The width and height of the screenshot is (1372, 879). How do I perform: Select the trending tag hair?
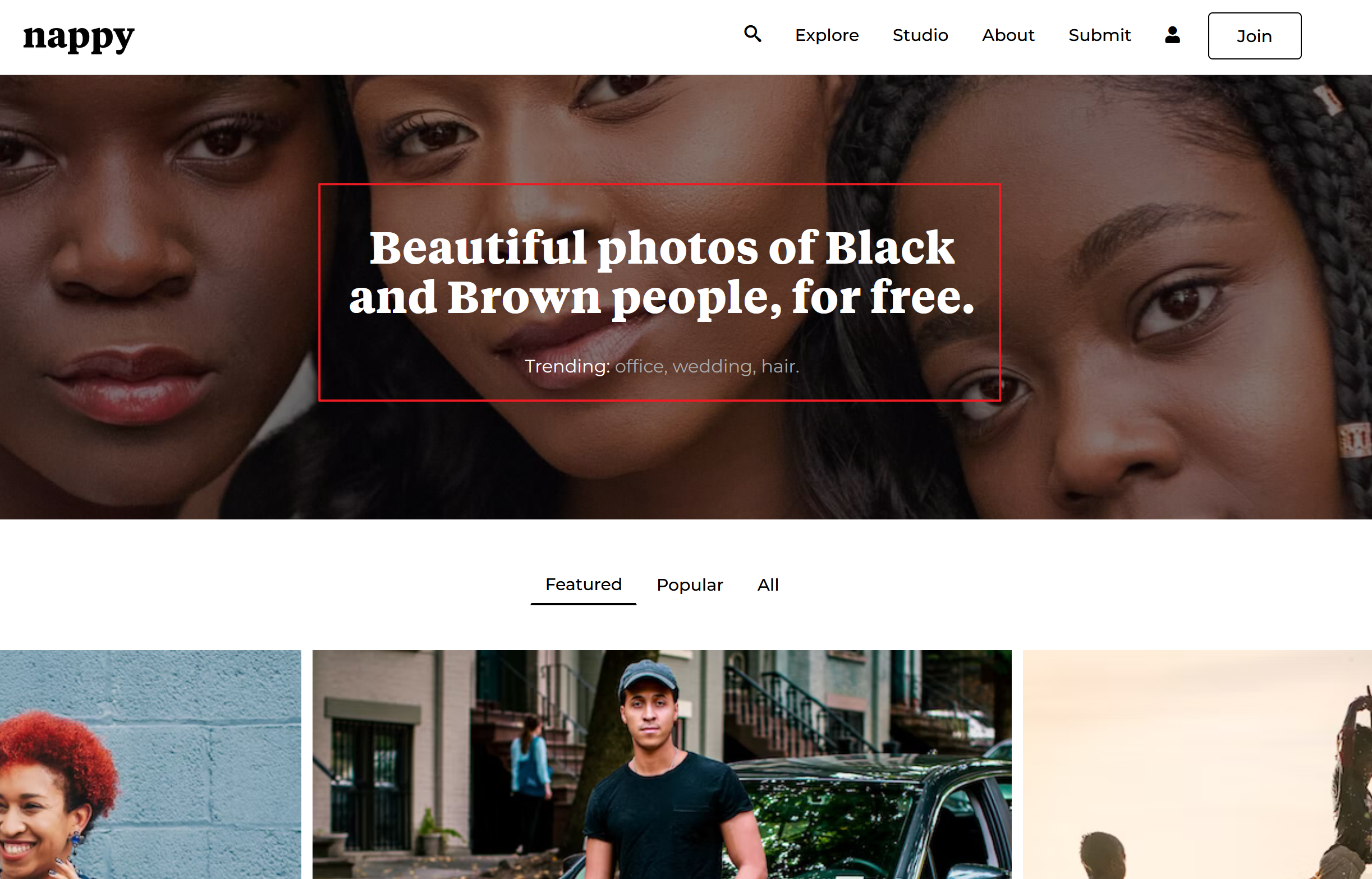point(780,366)
